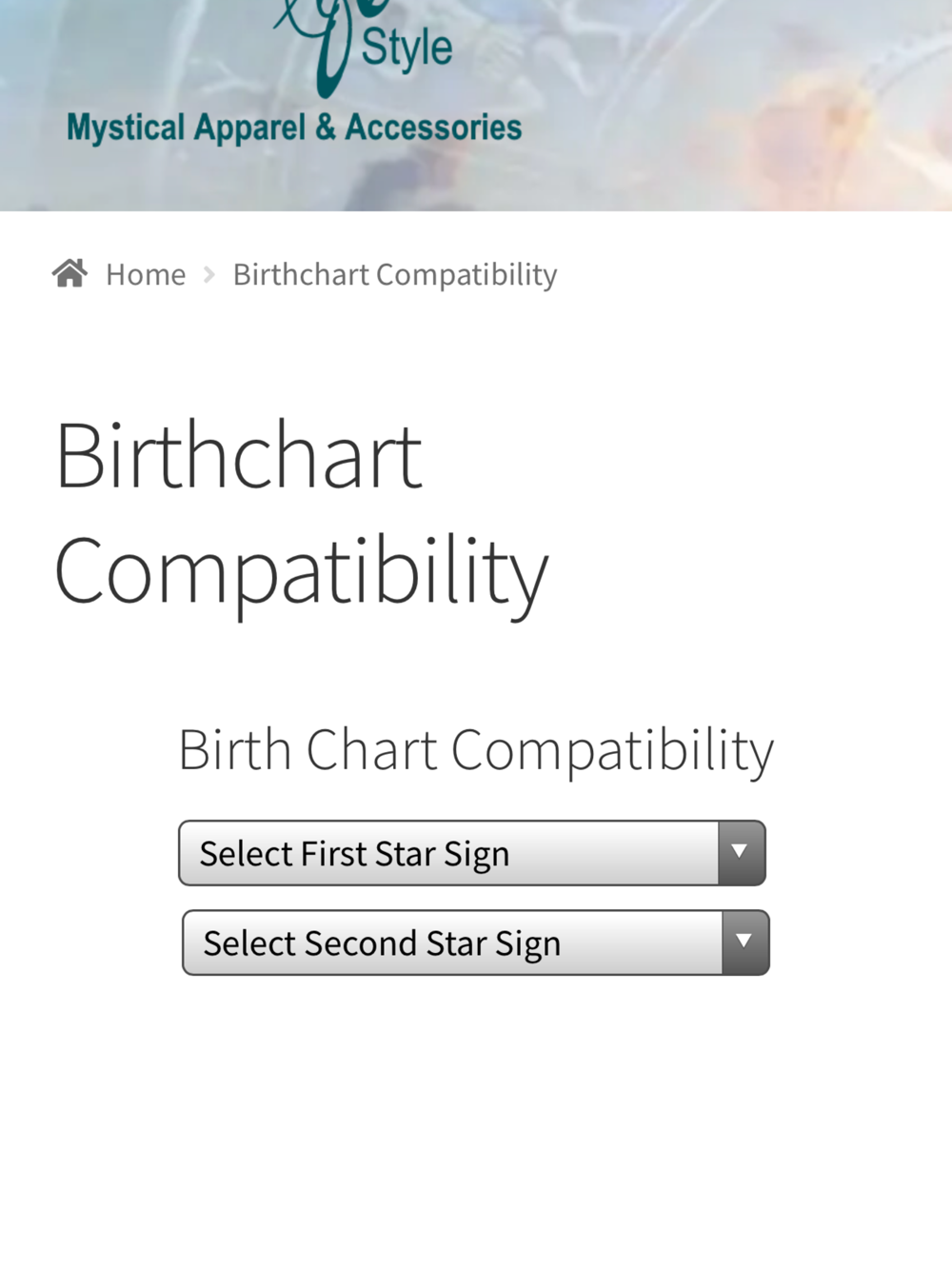Click the Birth Chart Compatibility form heading
The image size is (952, 1270).
[x=476, y=750]
